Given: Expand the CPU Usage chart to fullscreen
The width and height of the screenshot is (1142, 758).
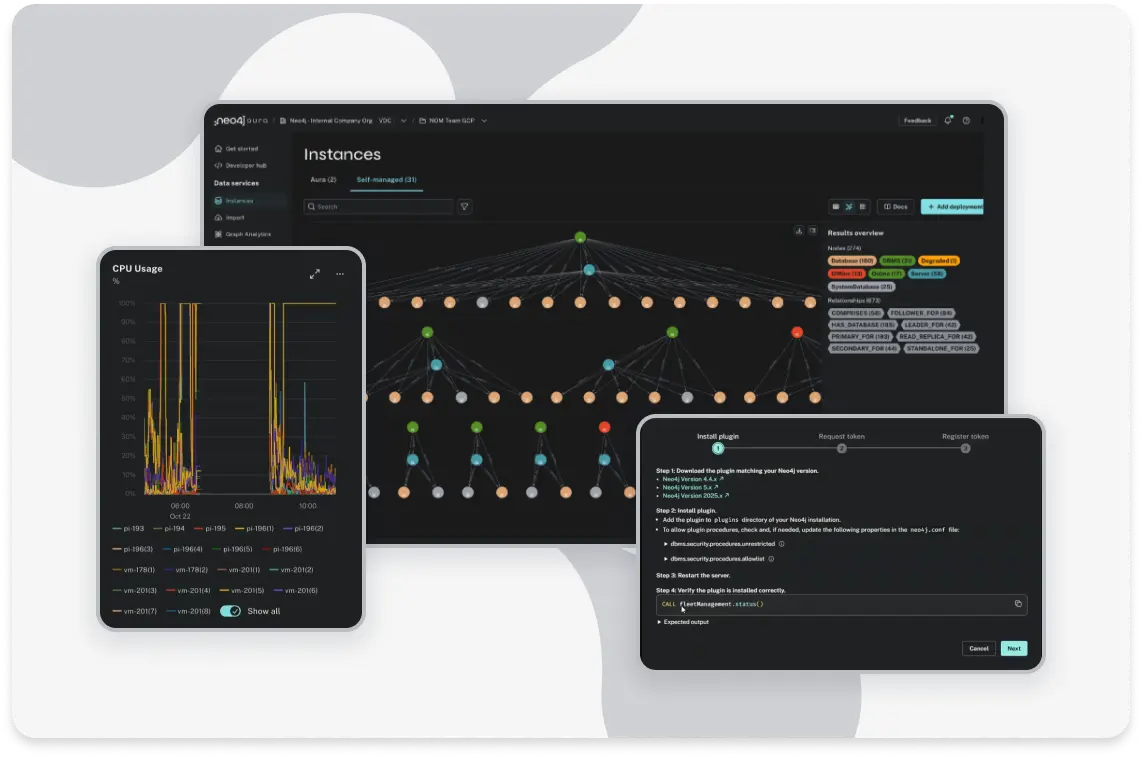Looking at the screenshot, I should tap(314, 274).
